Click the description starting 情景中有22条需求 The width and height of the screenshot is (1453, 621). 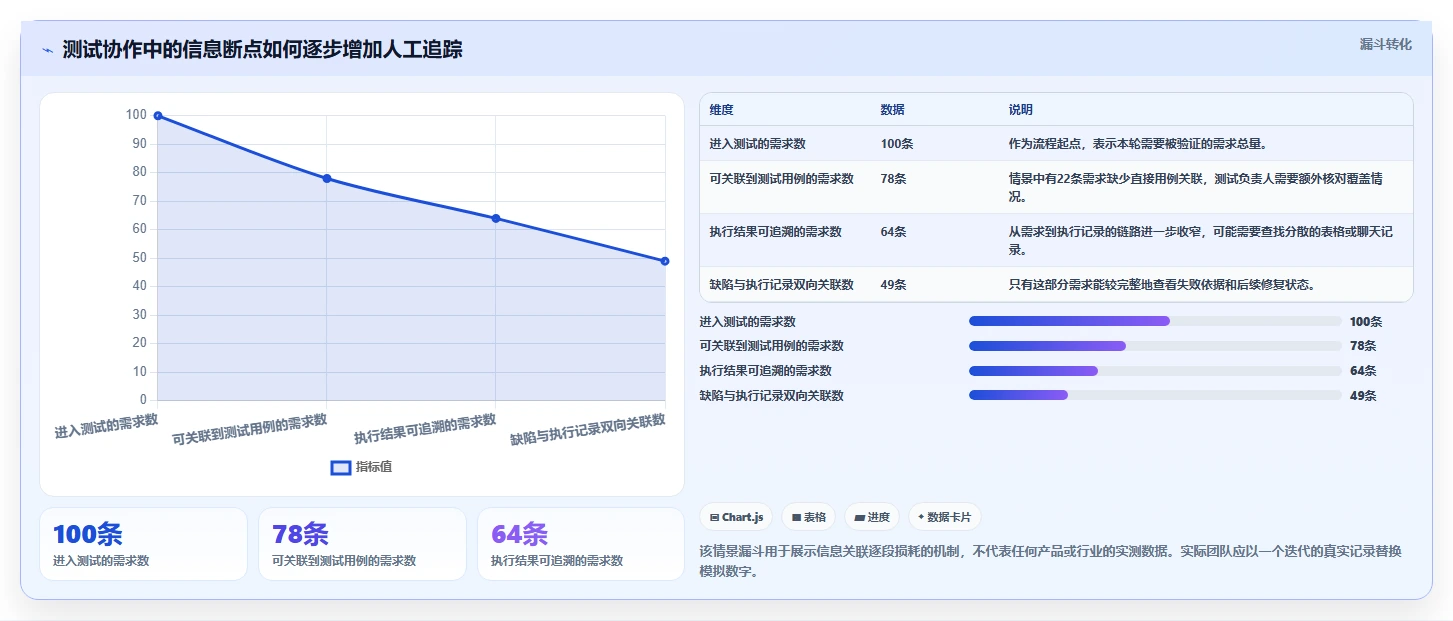1196,187
